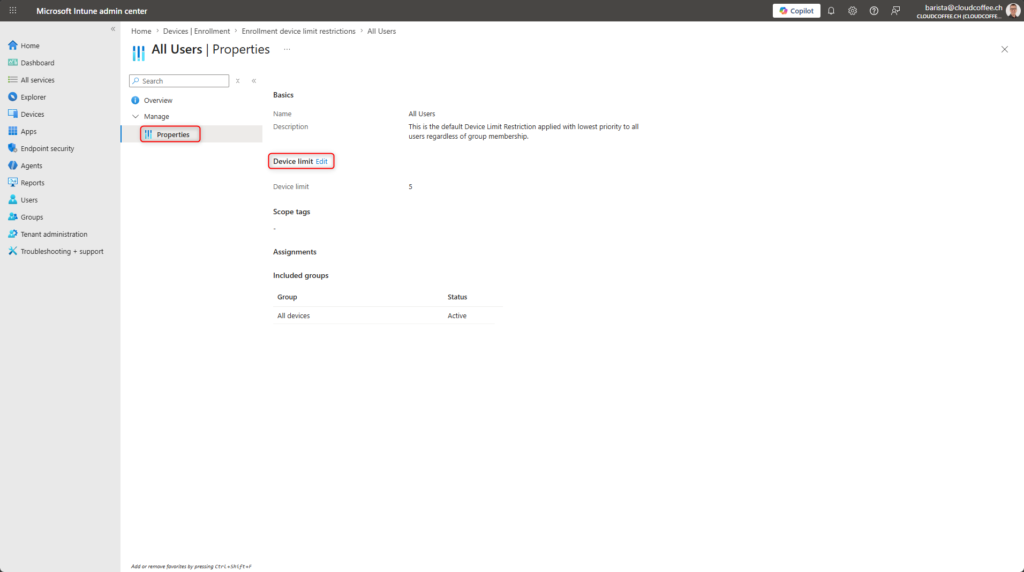Click the Endpoint security shield icon
Viewport: 1024px width, 572px height.
[x=12, y=148]
